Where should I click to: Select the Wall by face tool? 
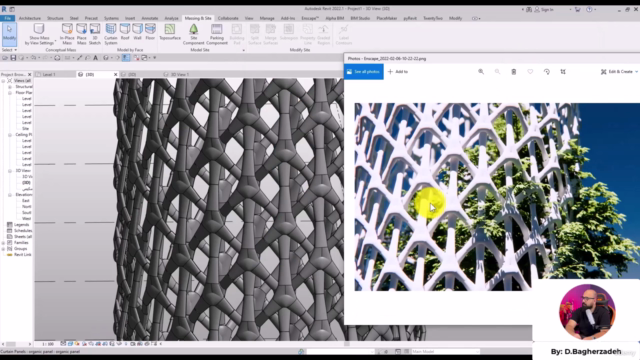click(138, 32)
